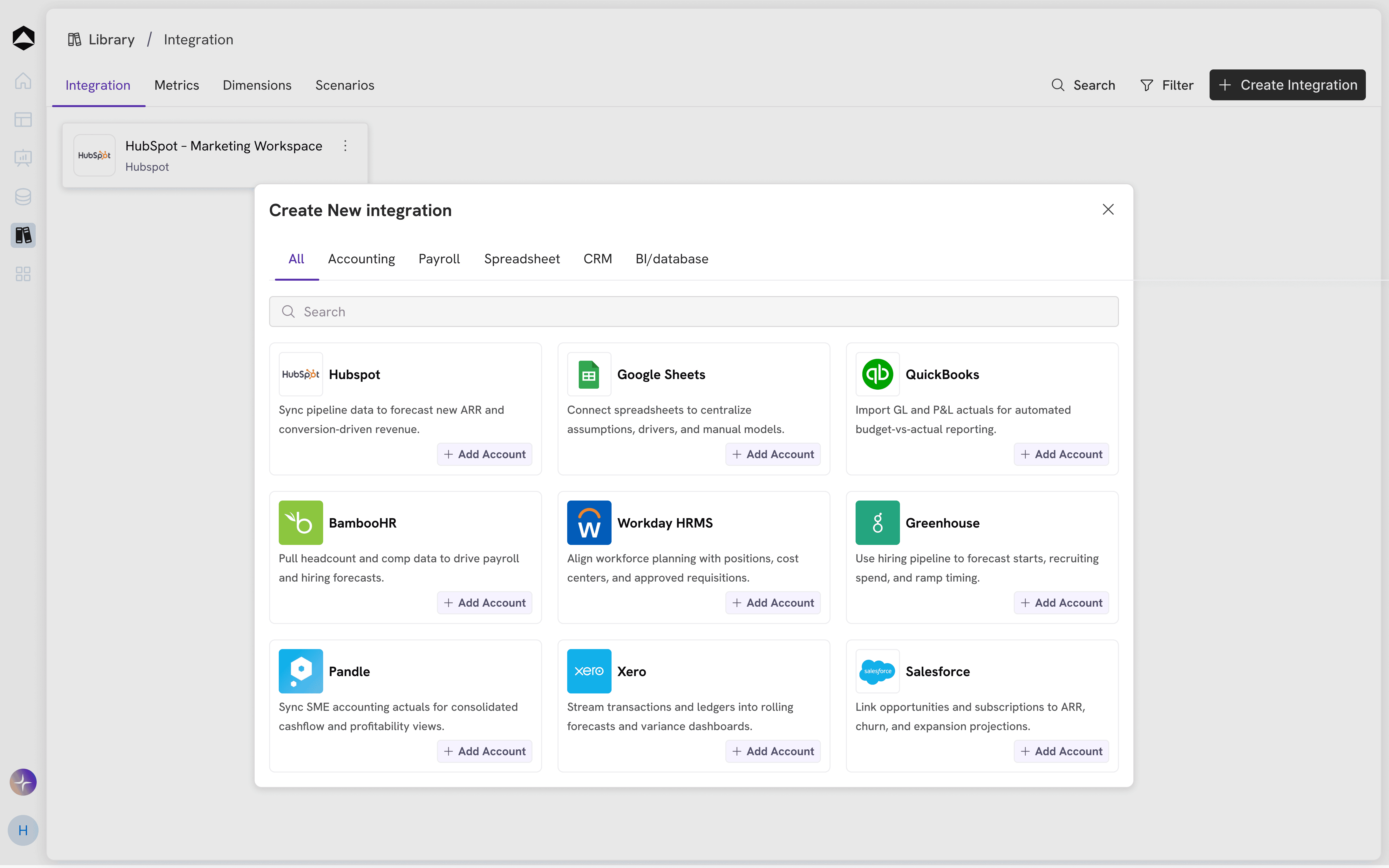Open the table layout sidebar icon

[x=23, y=119]
